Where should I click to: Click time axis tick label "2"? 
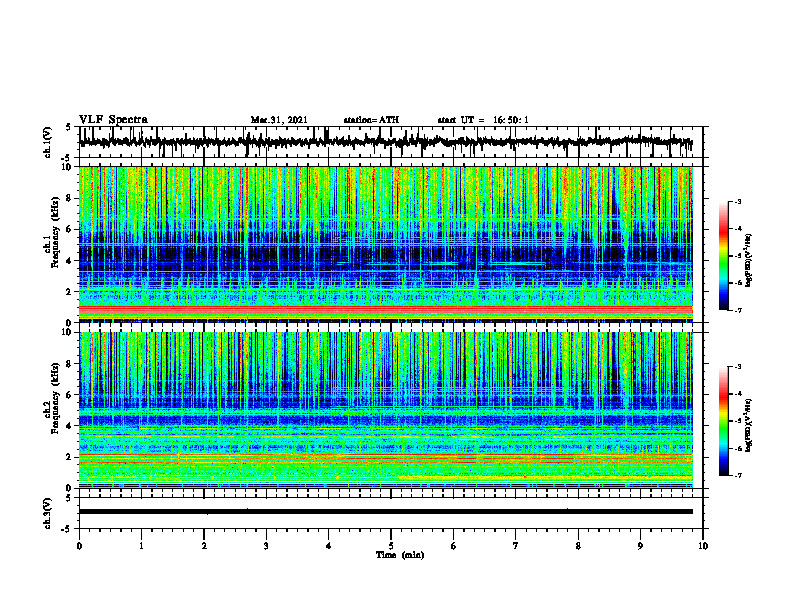click(x=204, y=546)
